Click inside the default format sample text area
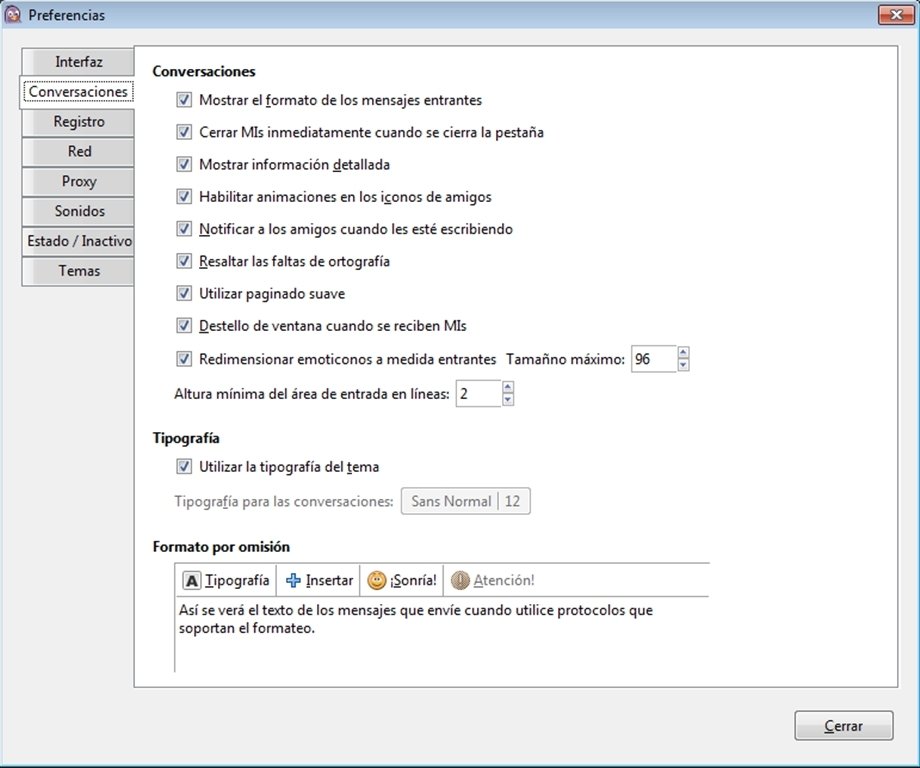The width and height of the screenshot is (920, 768). click(x=442, y=634)
